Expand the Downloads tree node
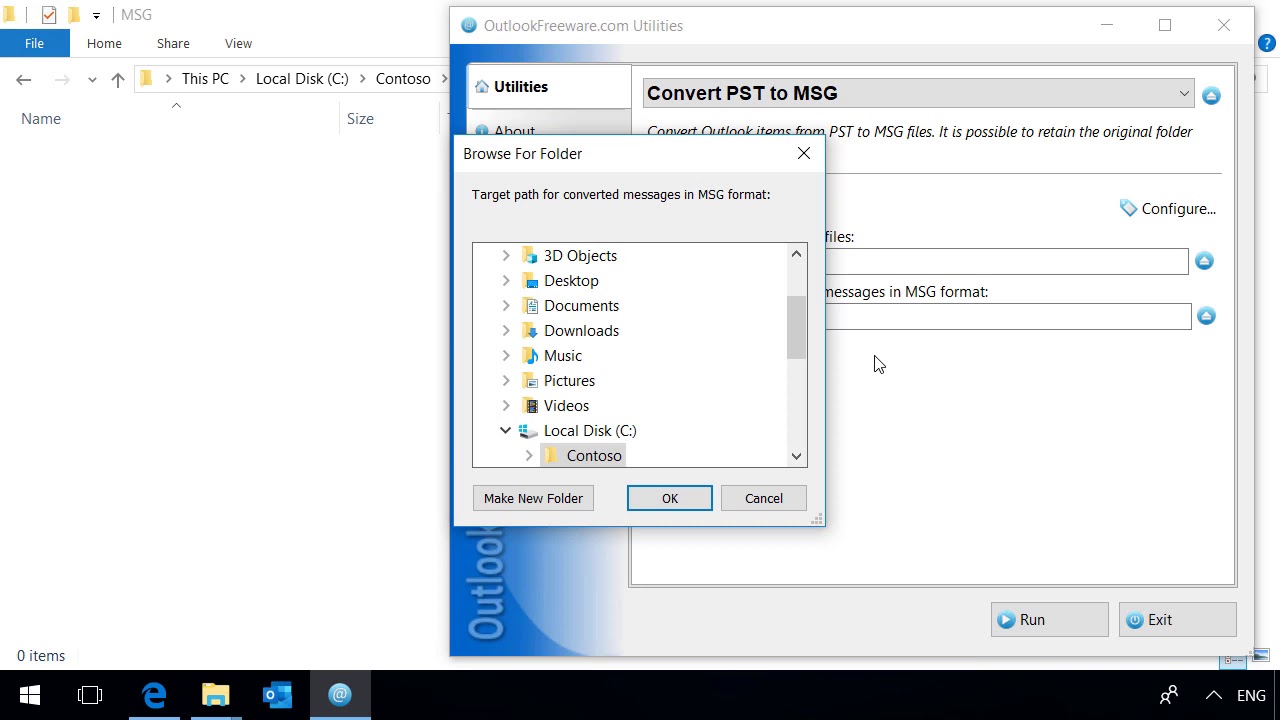This screenshot has width=1280, height=720. coord(506,331)
